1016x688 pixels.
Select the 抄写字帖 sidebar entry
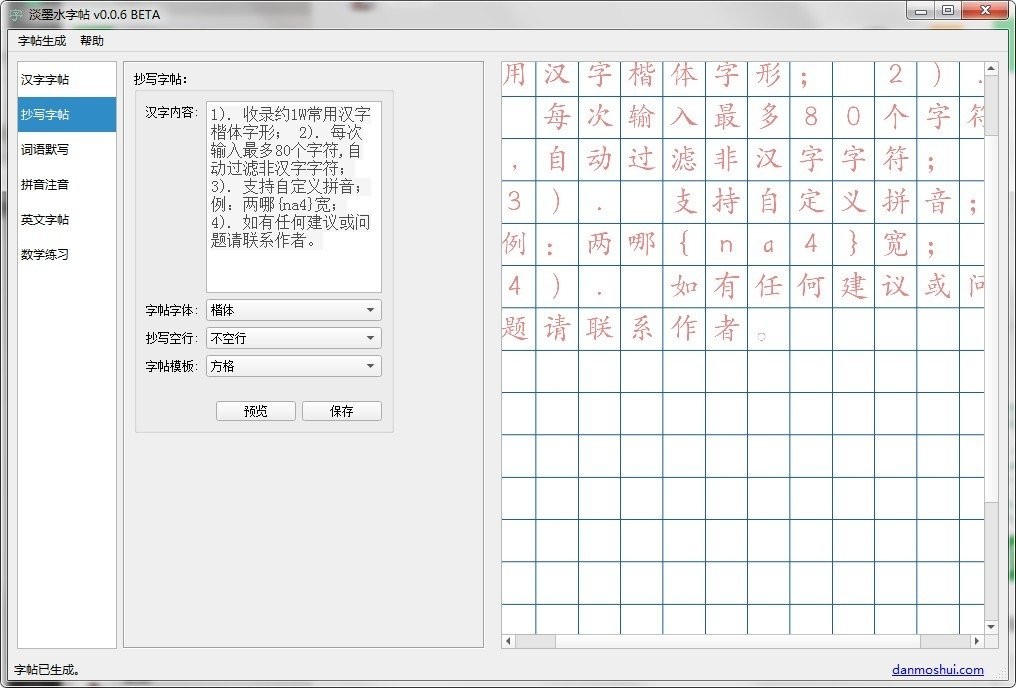pyautogui.click(x=47, y=114)
